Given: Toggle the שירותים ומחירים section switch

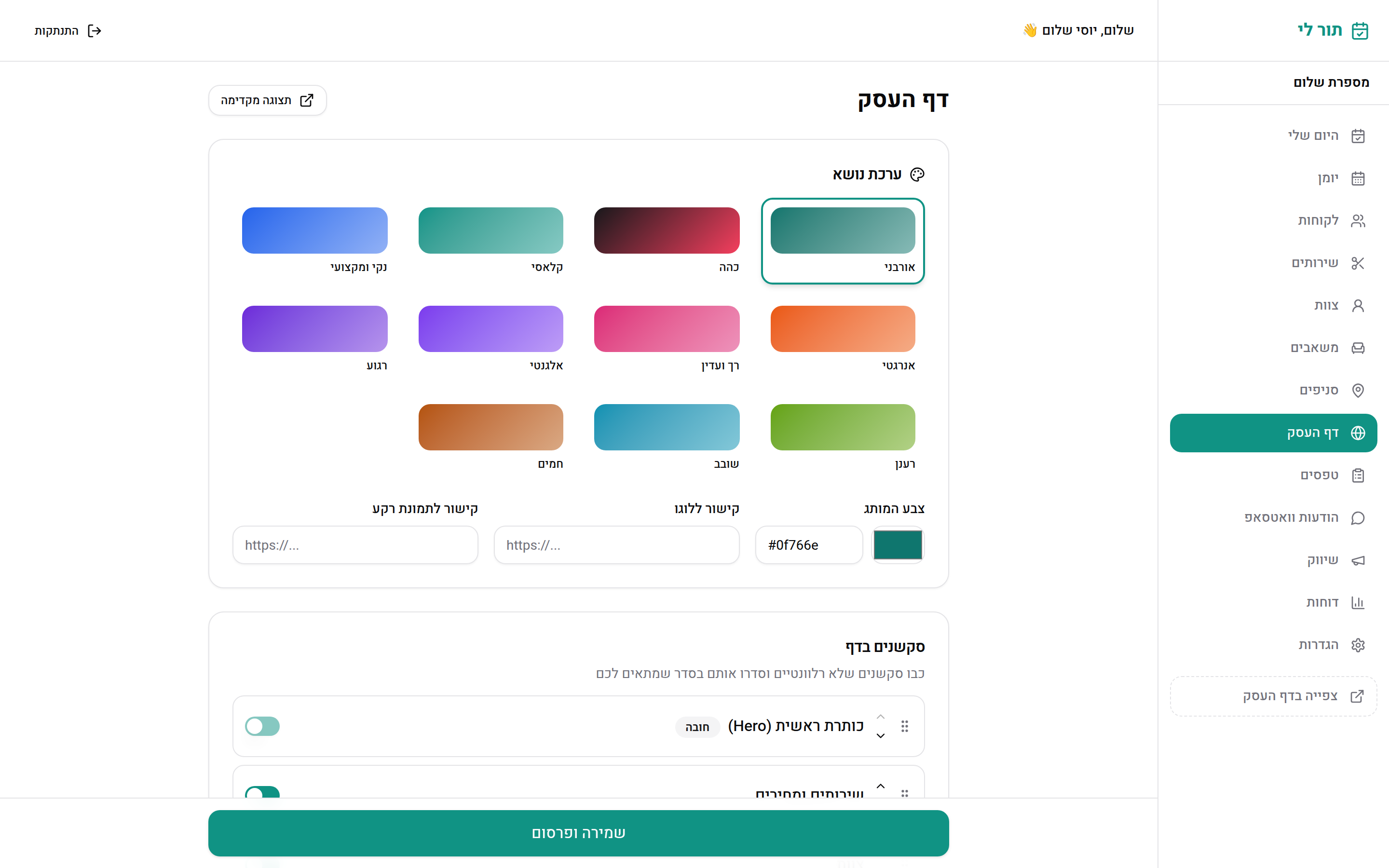Looking at the screenshot, I should pos(262,792).
